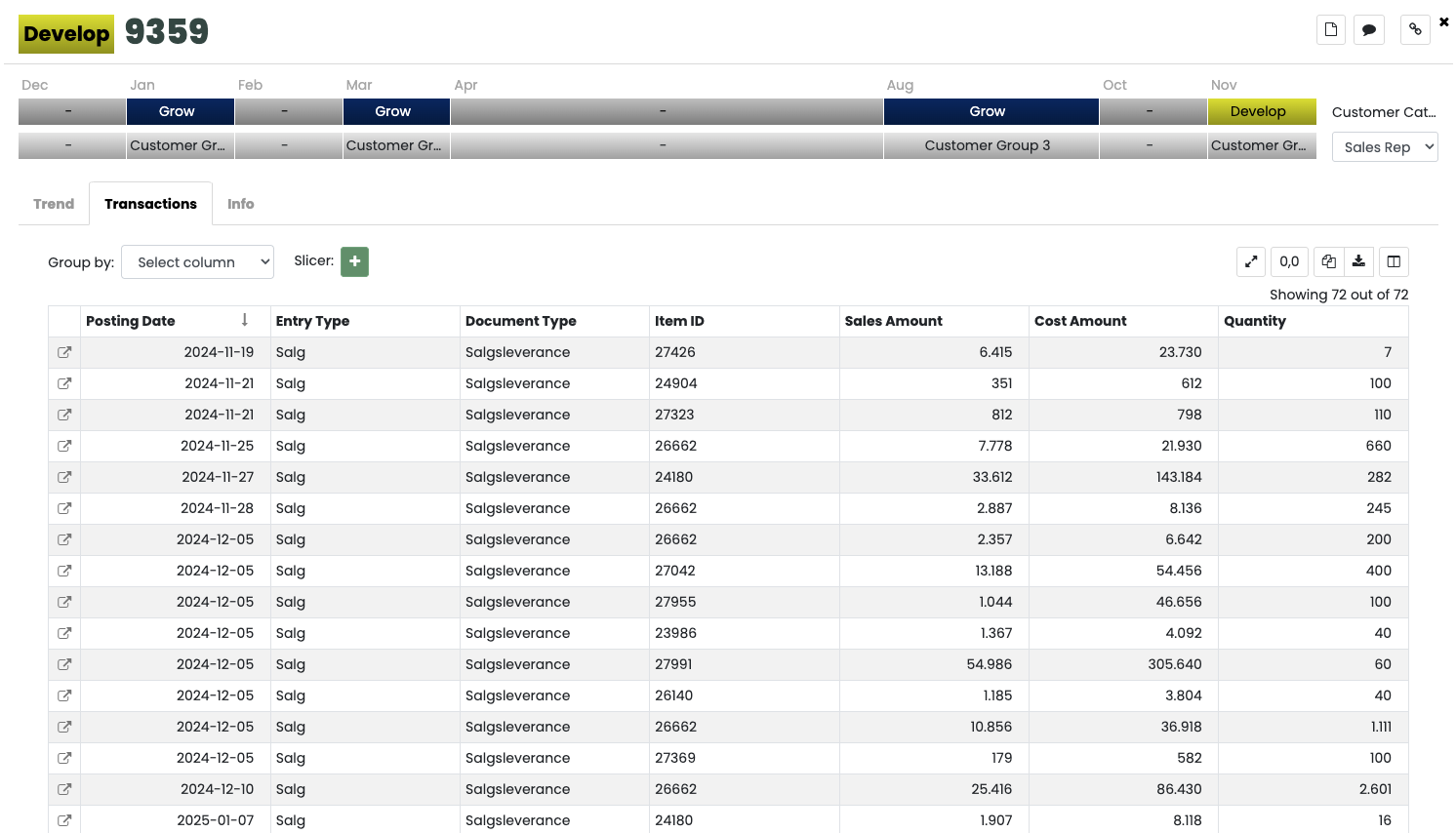Expand the table to fullscreen
Viewport: 1456px width, 833px height.
[1251, 261]
